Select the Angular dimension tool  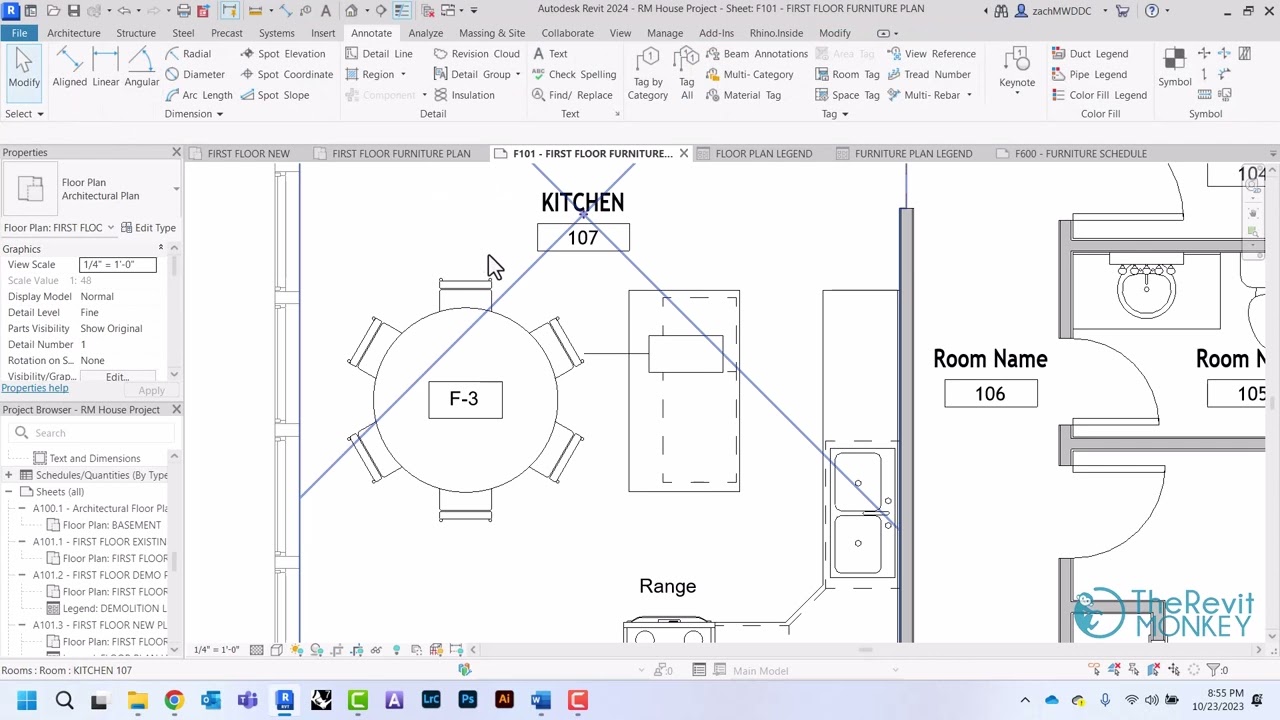tap(141, 67)
